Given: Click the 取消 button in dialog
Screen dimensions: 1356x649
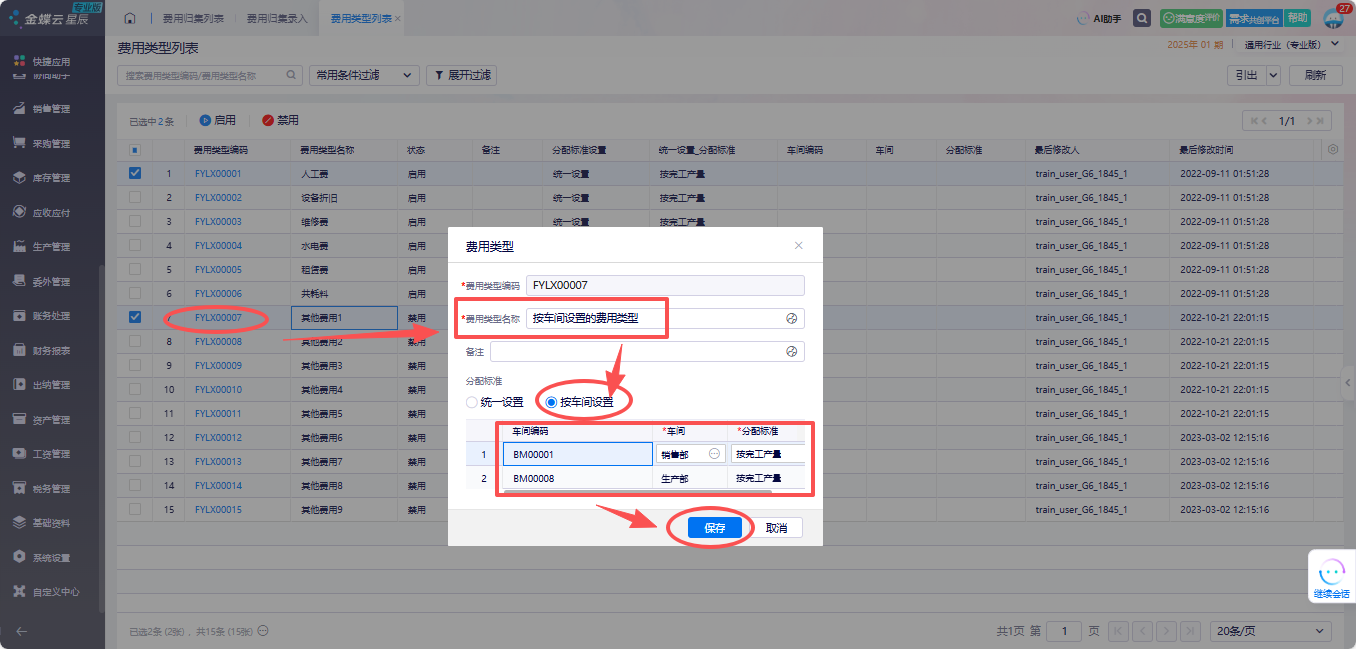Looking at the screenshot, I should [x=776, y=528].
